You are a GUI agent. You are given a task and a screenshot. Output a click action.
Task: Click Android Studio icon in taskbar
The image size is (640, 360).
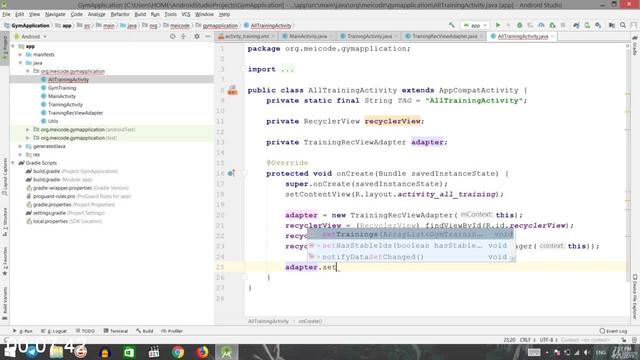tap(227, 352)
